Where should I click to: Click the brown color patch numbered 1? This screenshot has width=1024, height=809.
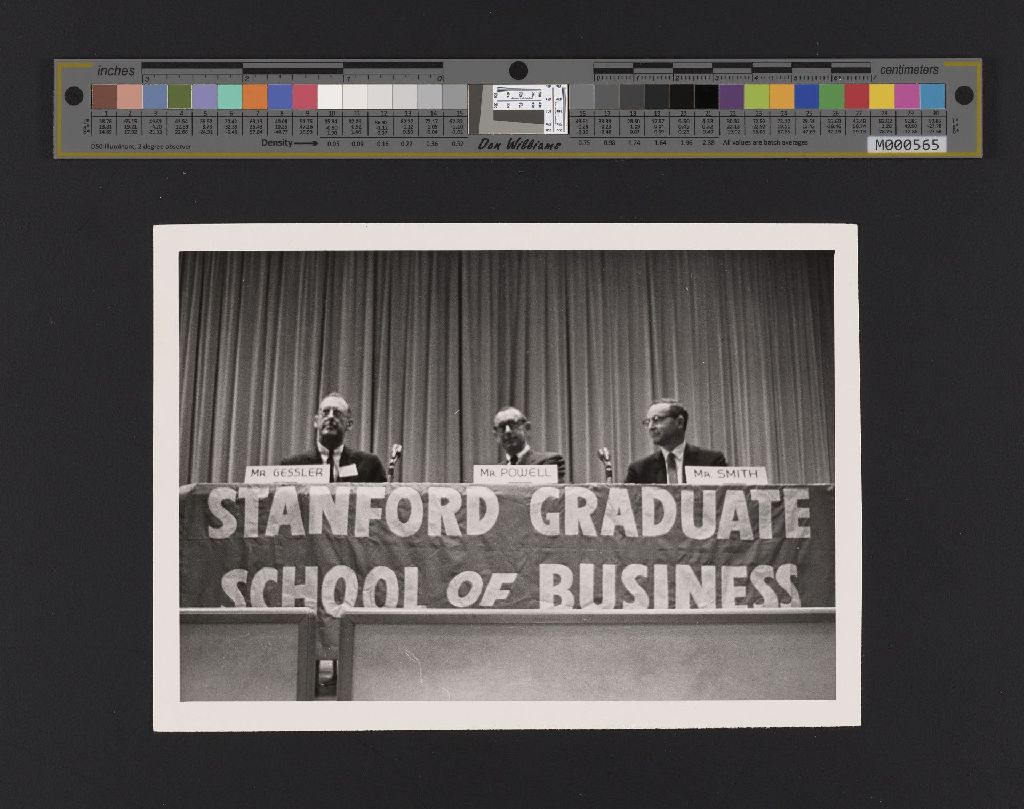[104, 97]
